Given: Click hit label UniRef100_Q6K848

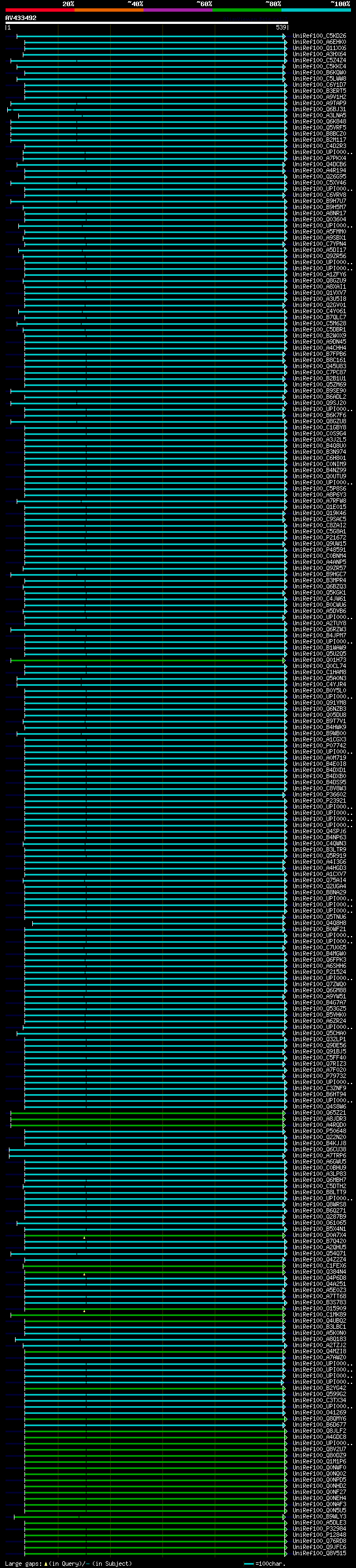Looking at the screenshot, I should [319, 122].
